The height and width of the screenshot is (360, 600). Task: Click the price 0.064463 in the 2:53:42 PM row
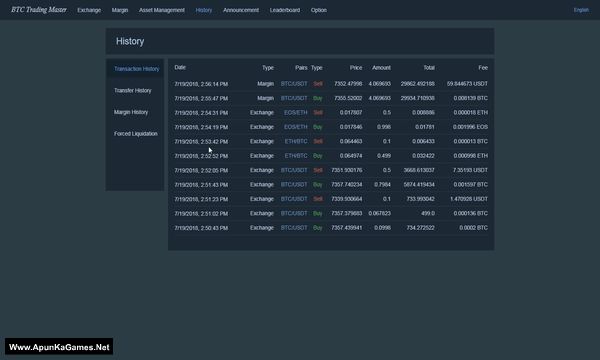351,142
